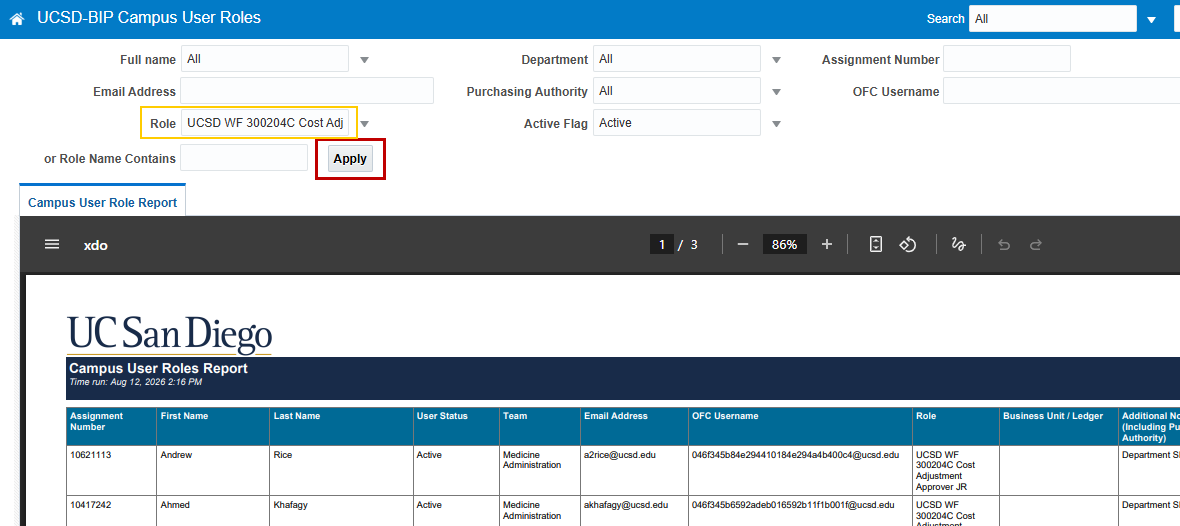Image resolution: width=1180 pixels, height=526 pixels.
Task: Click the Department combo box showing All
Action: tap(677, 59)
